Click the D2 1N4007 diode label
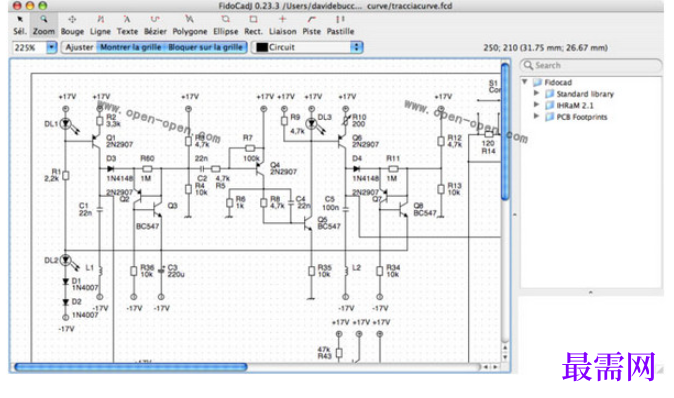This screenshot has width=674, height=398. tap(85, 308)
